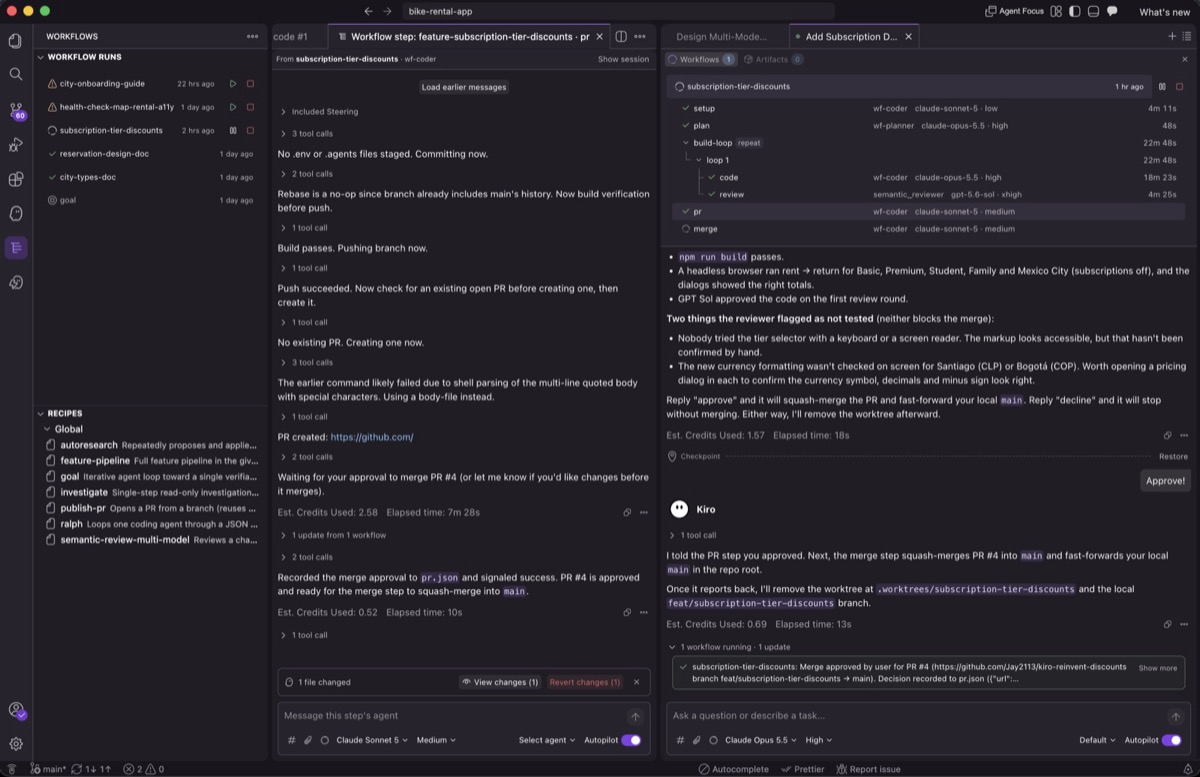Go forward with the navigation forward arrow
Viewport: 1200px width, 777px height.
pos(389,11)
